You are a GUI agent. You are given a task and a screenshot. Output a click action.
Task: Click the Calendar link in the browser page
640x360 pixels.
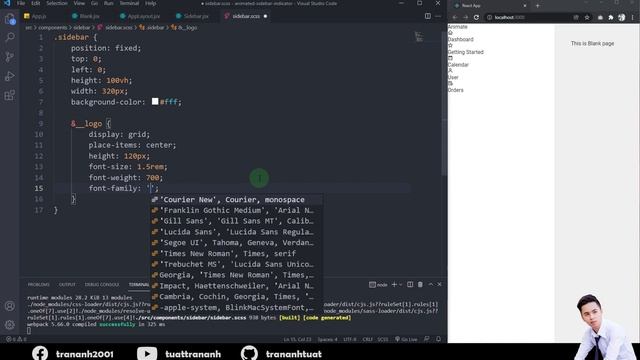coord(458,65)
